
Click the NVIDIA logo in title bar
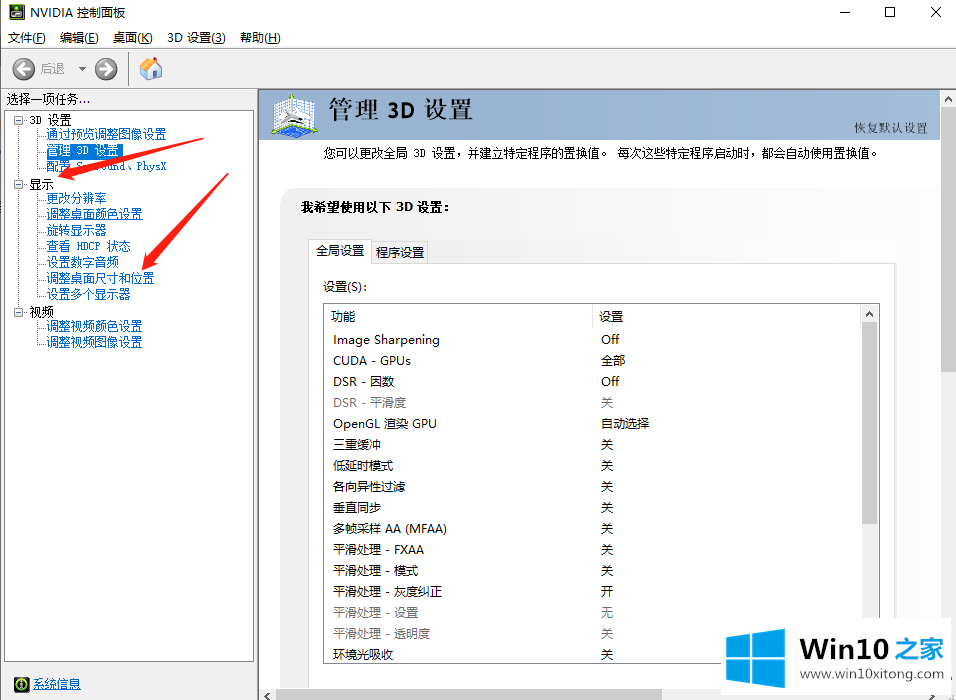[16, 12]
